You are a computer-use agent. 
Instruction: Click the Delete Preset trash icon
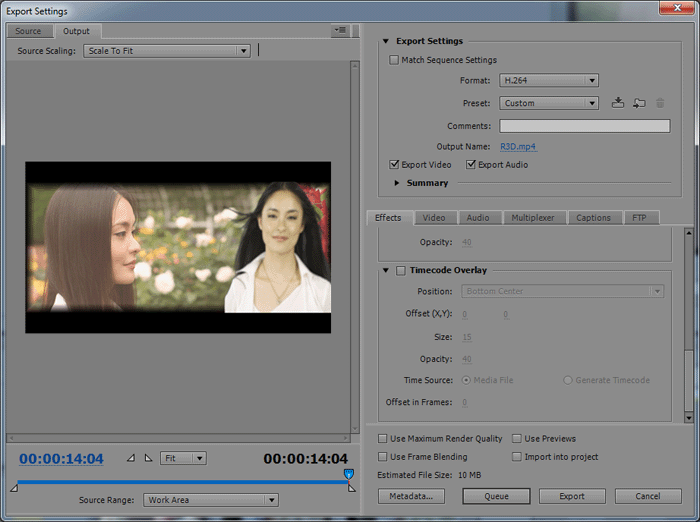660,103
